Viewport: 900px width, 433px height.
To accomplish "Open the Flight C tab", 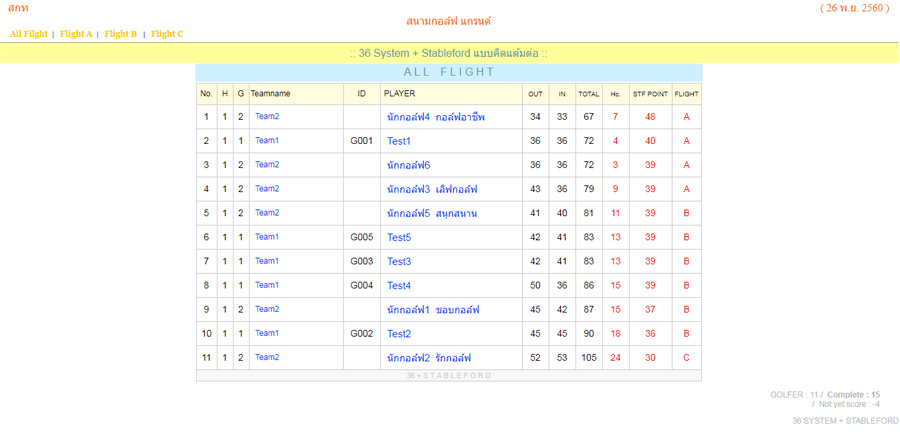I will (x=167, y=34).
